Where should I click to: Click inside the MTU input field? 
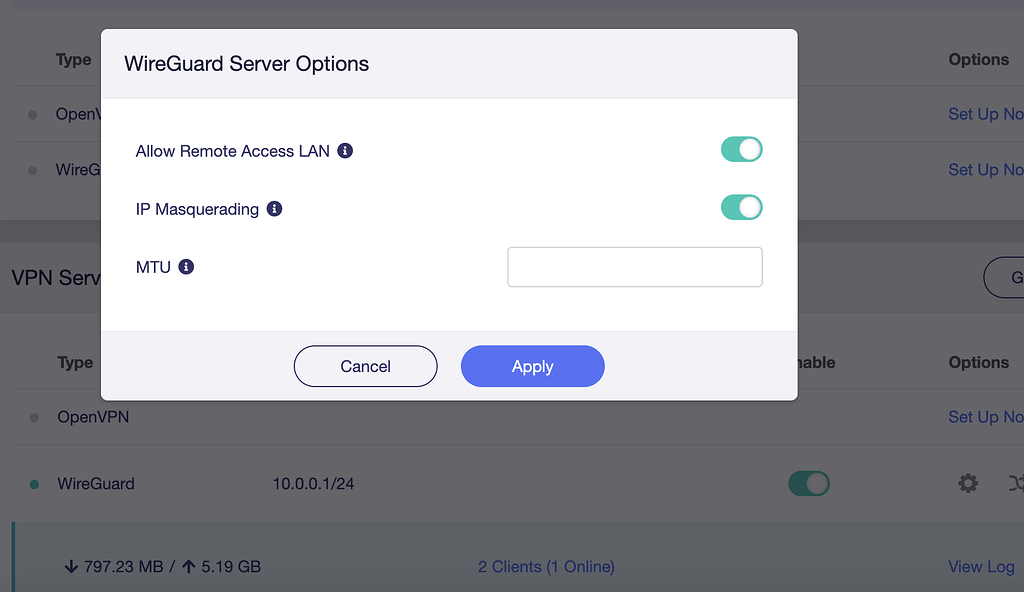(x=634, y=266)
